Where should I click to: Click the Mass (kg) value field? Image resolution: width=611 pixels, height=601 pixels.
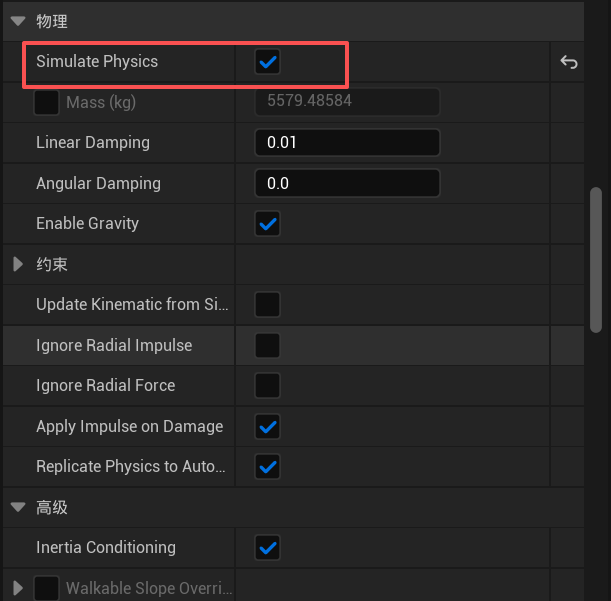(x=347, y=102)
